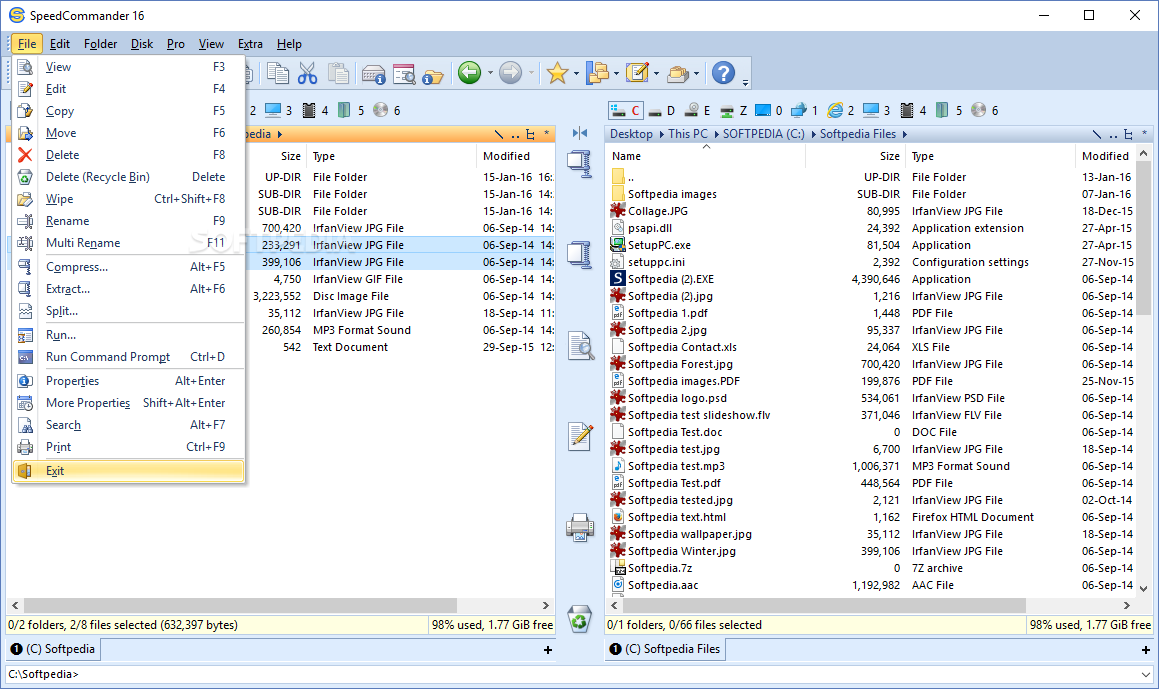This screenshot has height=689, width=1159.
Task: Open the toolbar overflow options arrow
Action: click(x=745, y=81)
